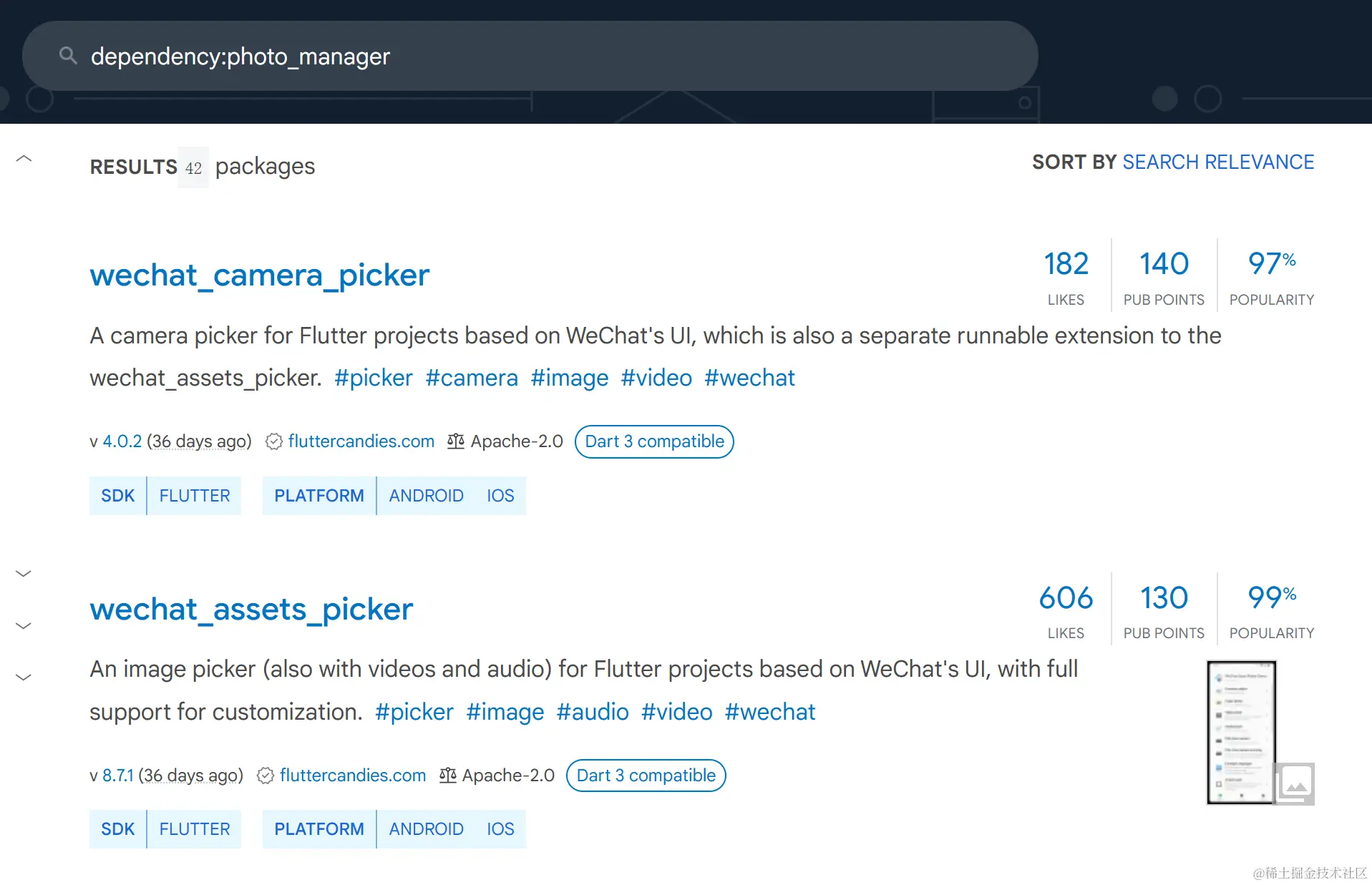1372x885 pixels.
Task: Click #picker tag under wechat_camera_picker
Action: click(x=374, y=378)
